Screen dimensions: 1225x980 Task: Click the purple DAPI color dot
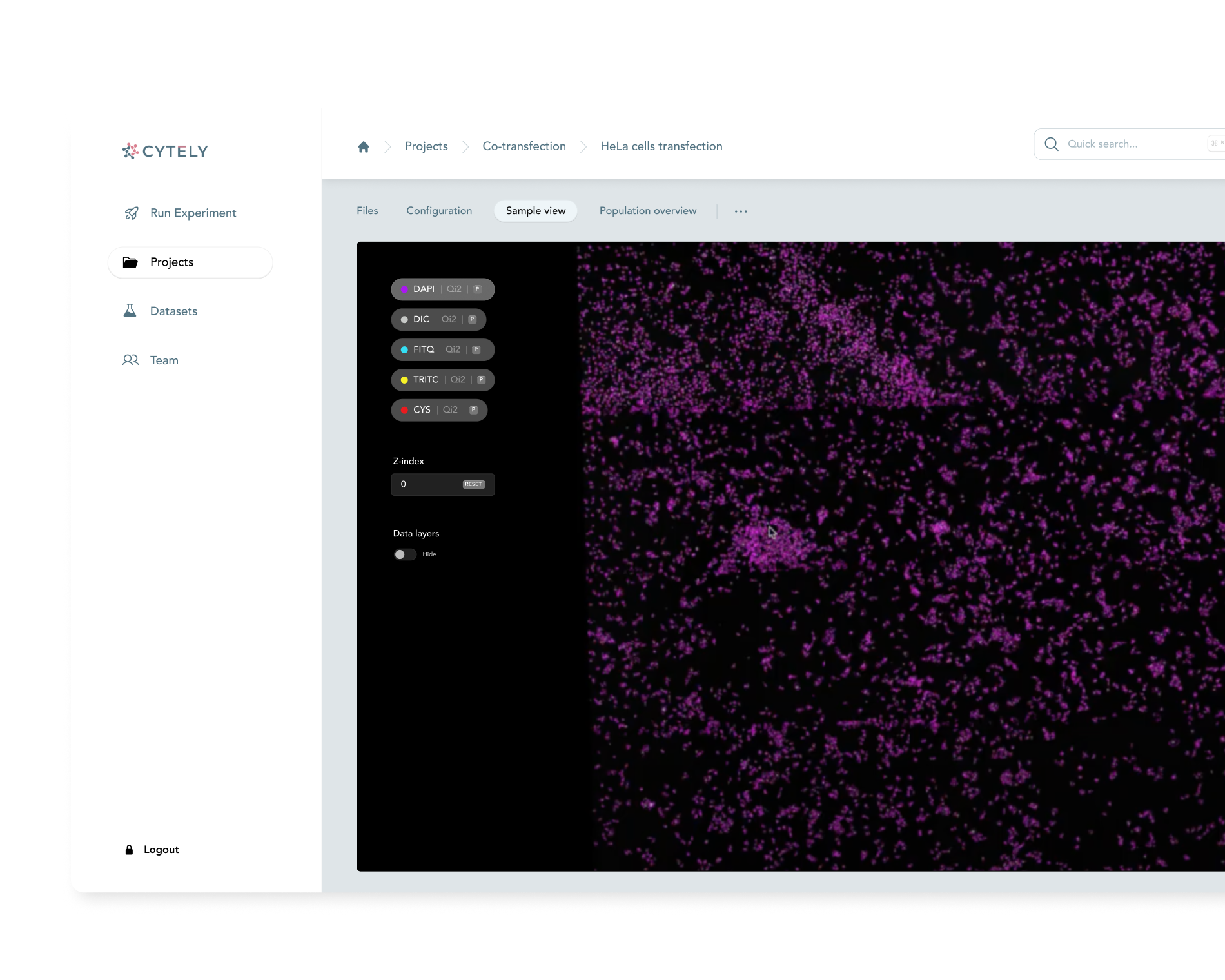[x=404, y=289]
